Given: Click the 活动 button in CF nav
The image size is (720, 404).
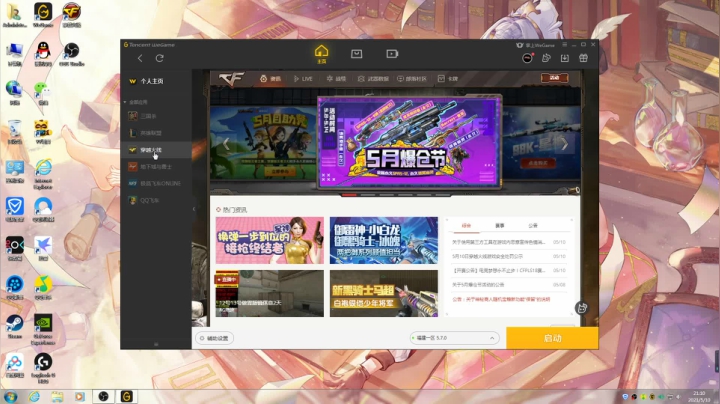Looking at the screenshot, I should [x=555, y=78].
